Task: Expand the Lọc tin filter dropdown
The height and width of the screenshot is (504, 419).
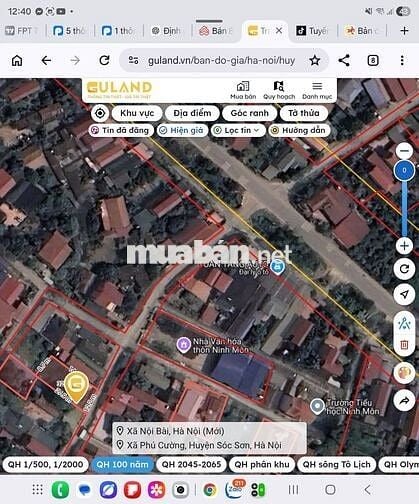Action: coord(238,130)
